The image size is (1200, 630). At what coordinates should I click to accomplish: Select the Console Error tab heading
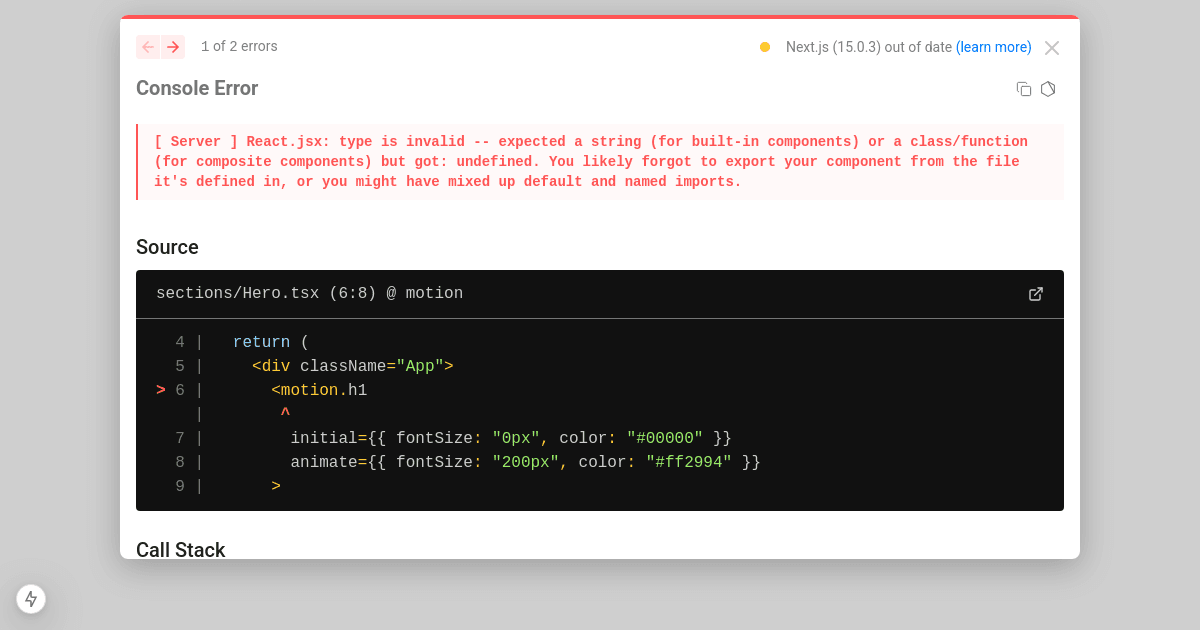coord(196,88)
